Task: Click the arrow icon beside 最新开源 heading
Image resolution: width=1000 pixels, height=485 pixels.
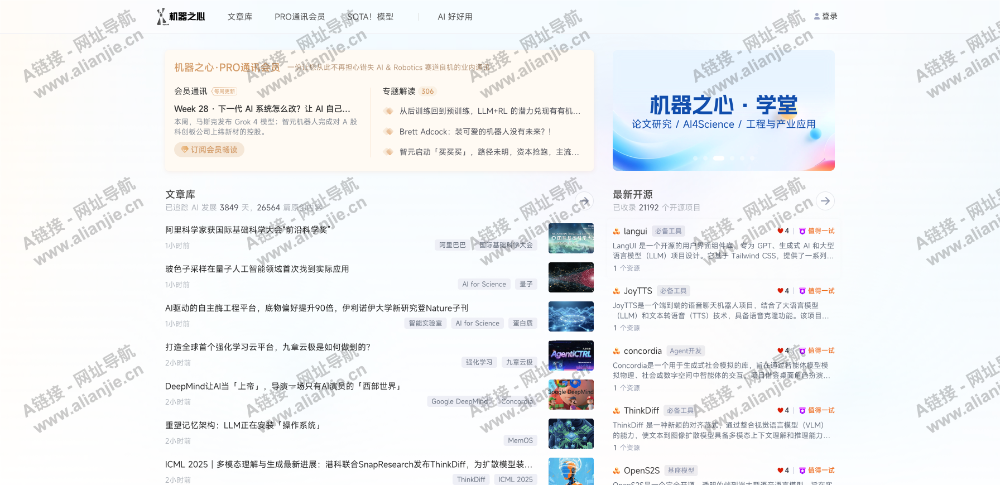Action: 825,201
